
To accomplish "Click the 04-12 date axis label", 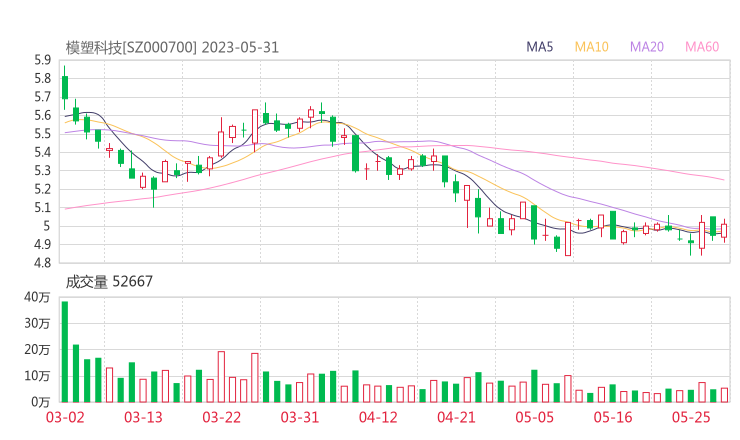I will (x=378, y=417).
